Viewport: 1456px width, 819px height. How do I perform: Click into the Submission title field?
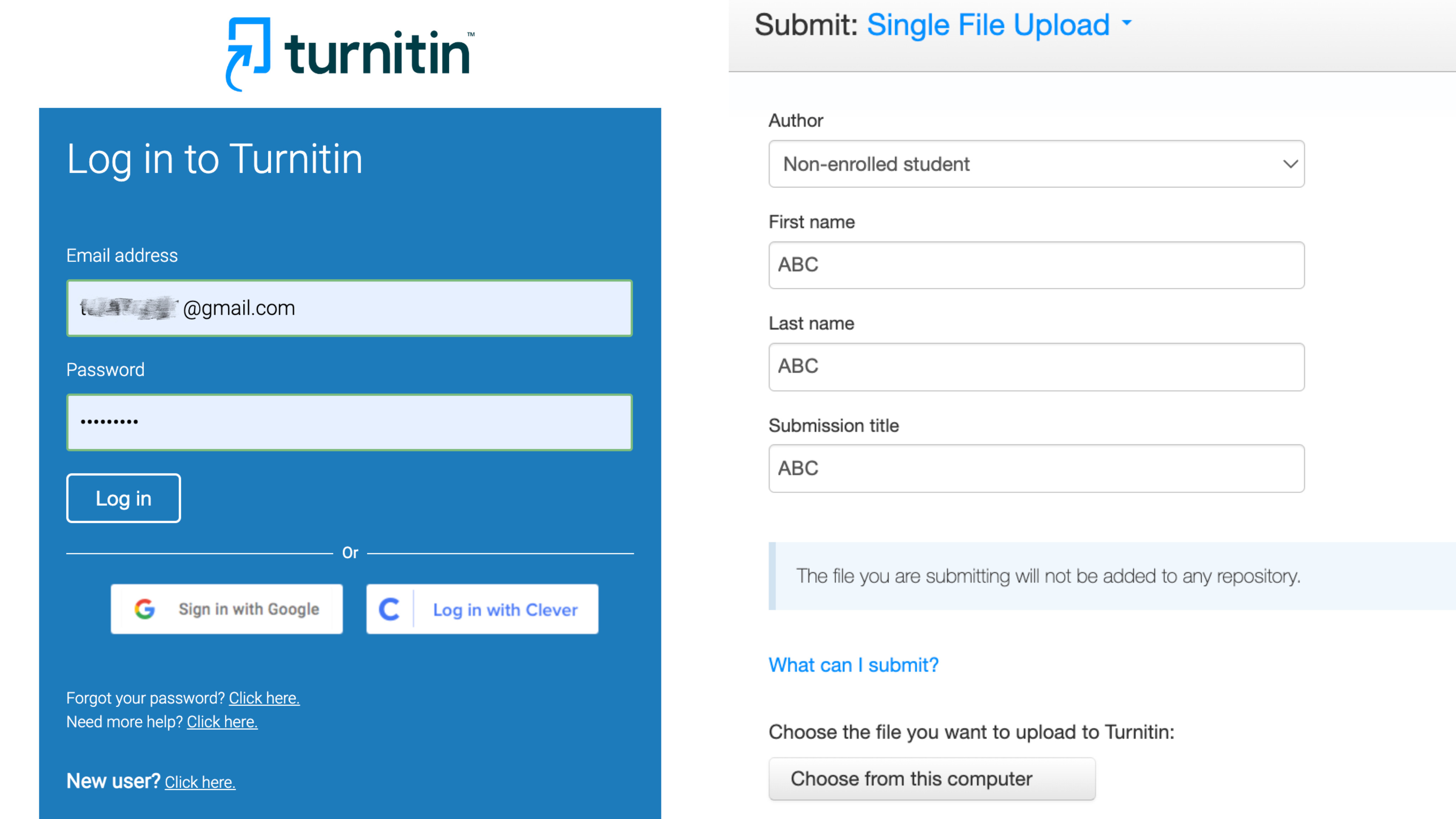[x=1036, y=468]
